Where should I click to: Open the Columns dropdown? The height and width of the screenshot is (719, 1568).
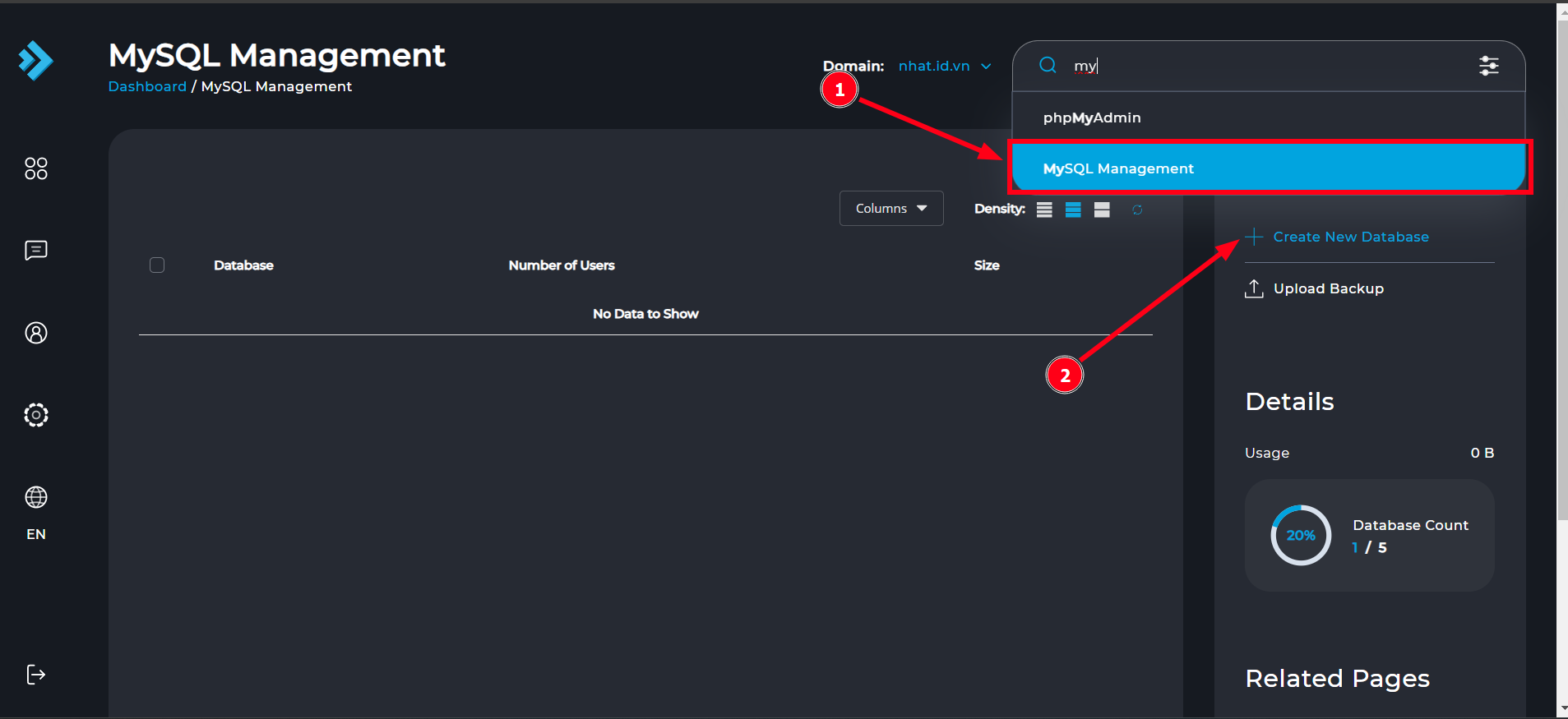(891, 209)
